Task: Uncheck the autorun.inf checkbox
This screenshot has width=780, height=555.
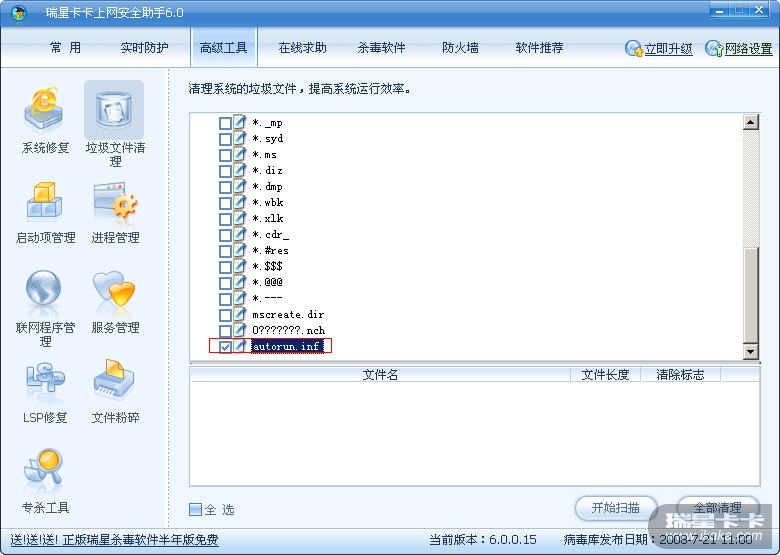Action: 225,347
